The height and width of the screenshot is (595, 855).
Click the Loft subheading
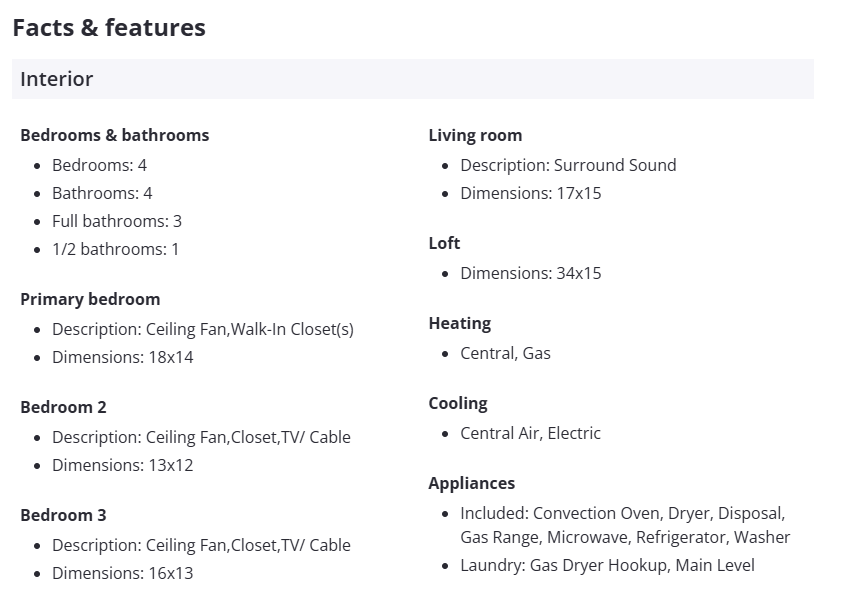[444, 243]
